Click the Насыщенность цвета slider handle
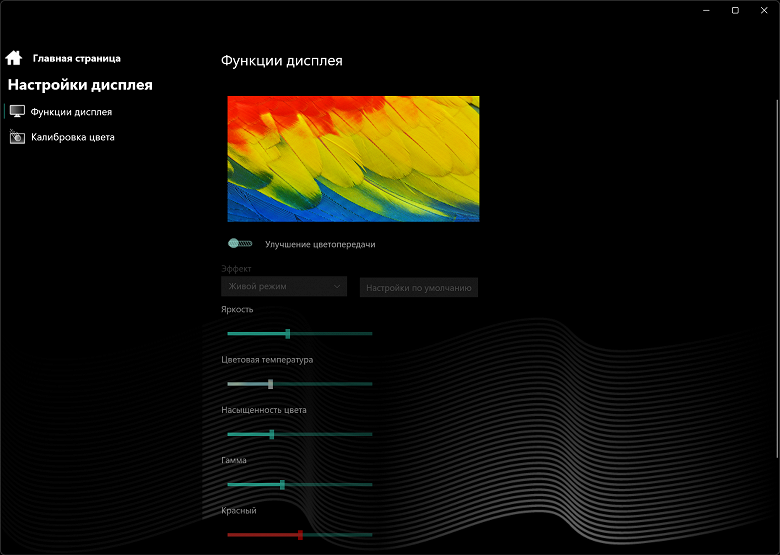The width and height of the screenshot is (780, 555). [272, 434]
